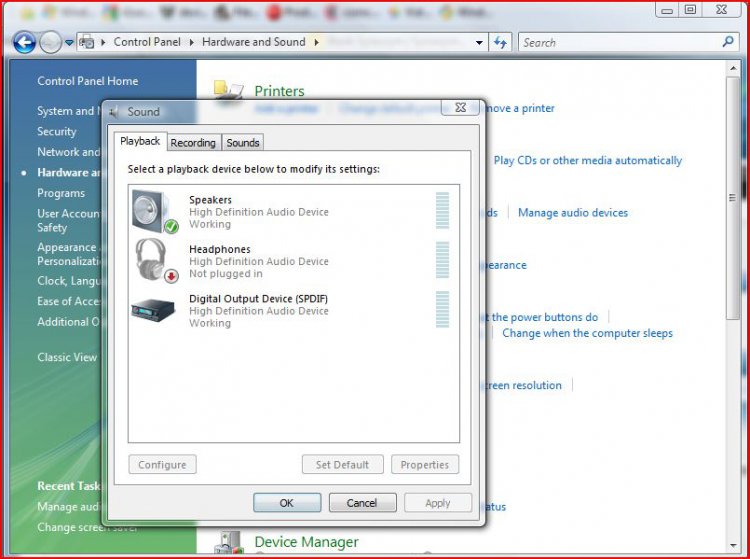
Task: Click the Sound dialog speaker title icon
Action: pyautogui.click(x=114, y=112)
